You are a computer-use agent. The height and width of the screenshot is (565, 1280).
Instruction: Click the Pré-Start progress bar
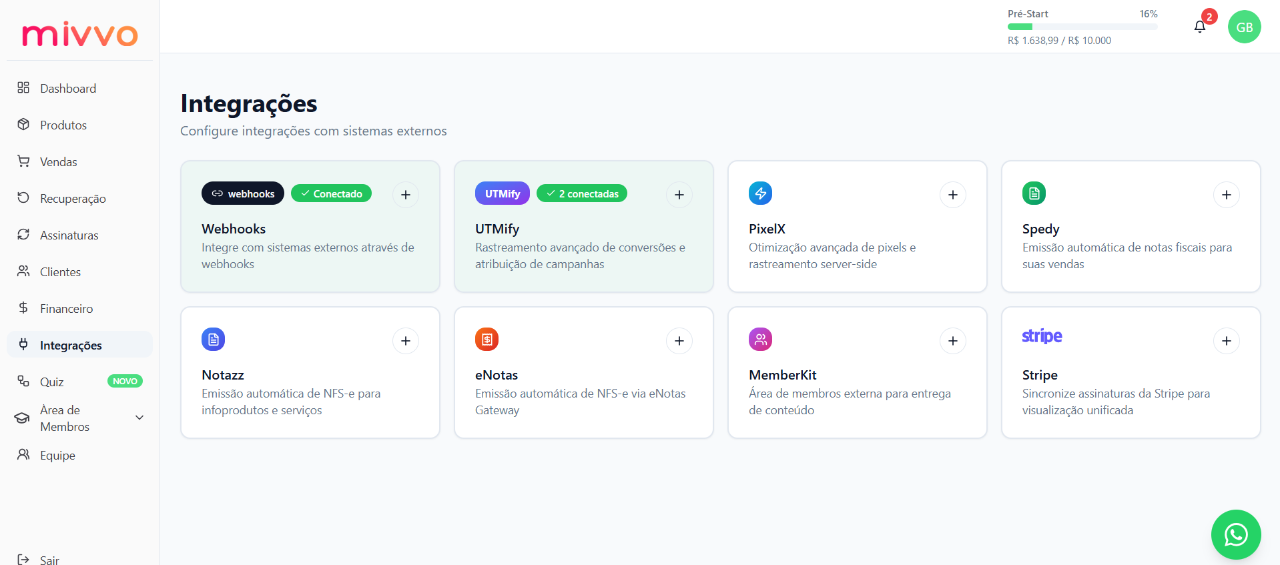point(1082,27)
